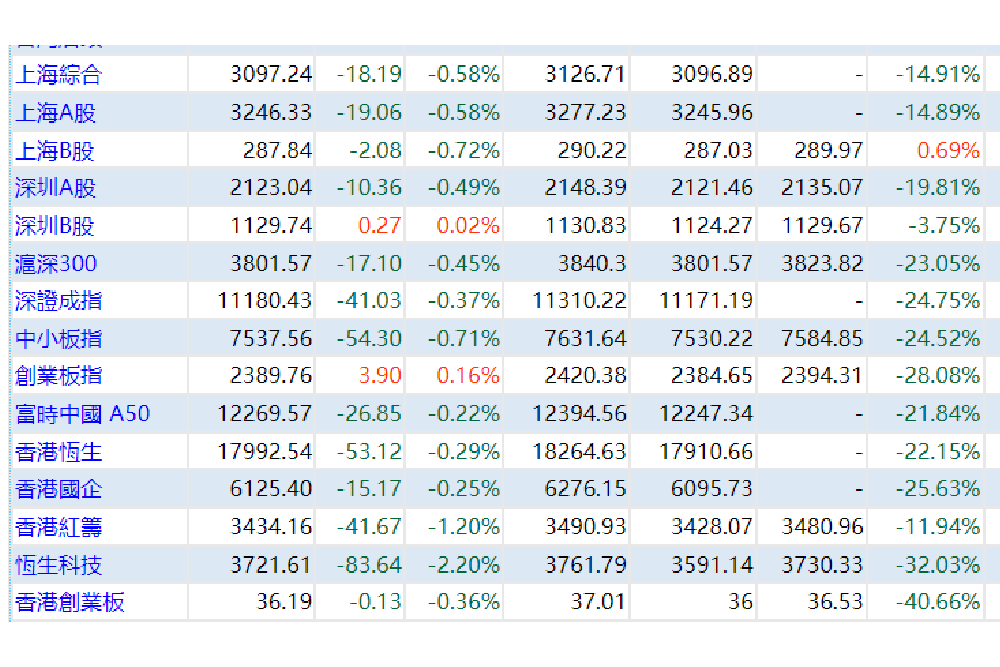Open the 香港恆生 index link
Viewport: 1000px width, 667px height.
coord(59,452)
